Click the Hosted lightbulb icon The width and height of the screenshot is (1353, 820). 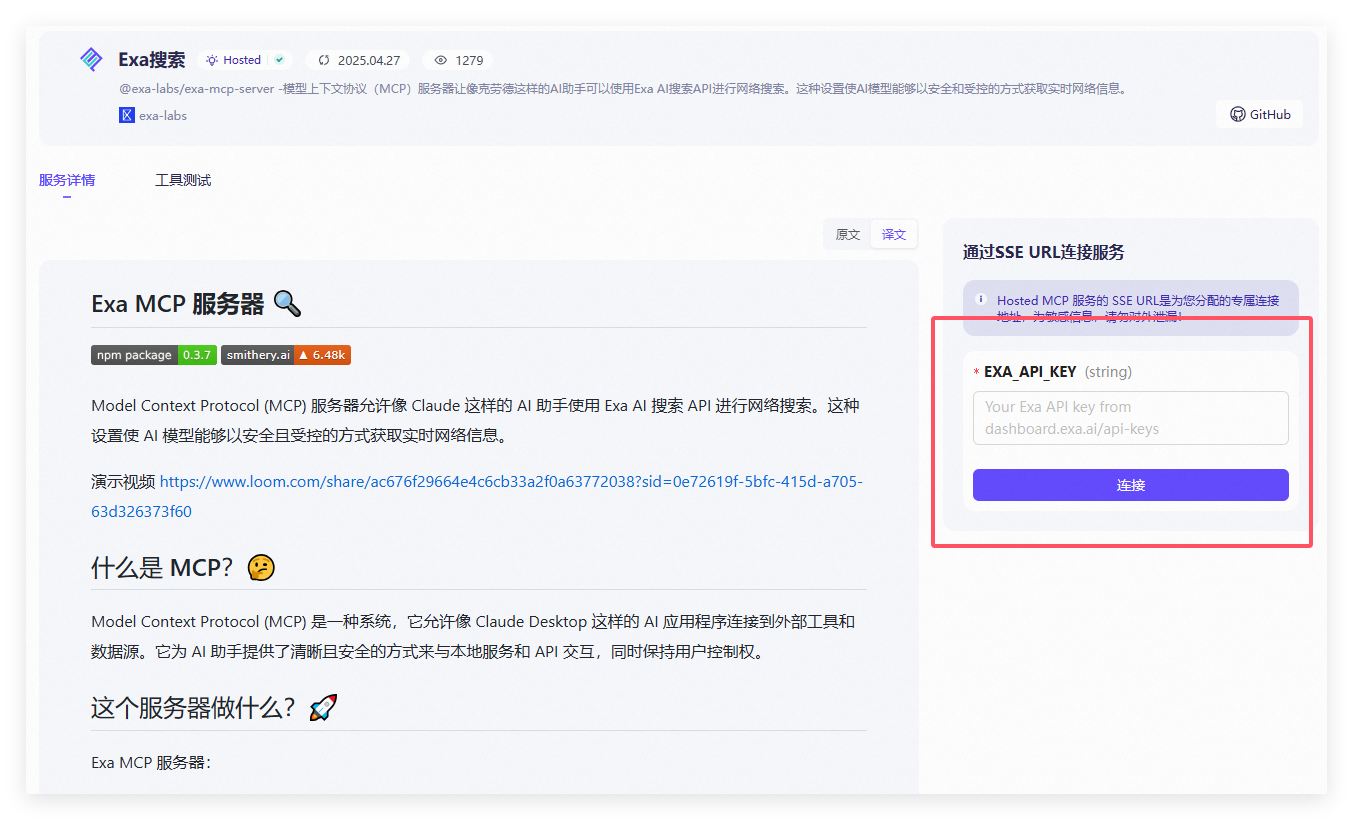212,60
